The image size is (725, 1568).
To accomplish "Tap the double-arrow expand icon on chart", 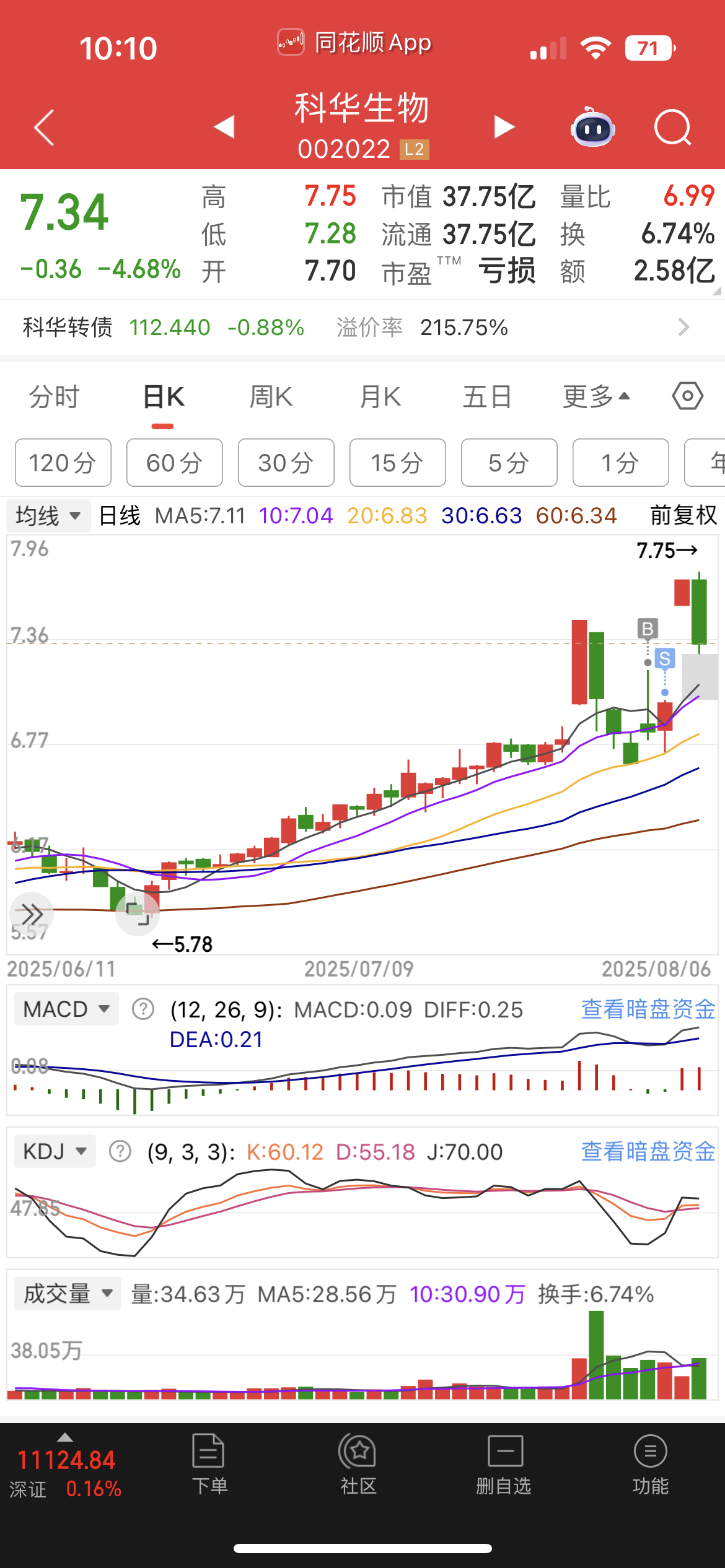I will click(32, 913).
